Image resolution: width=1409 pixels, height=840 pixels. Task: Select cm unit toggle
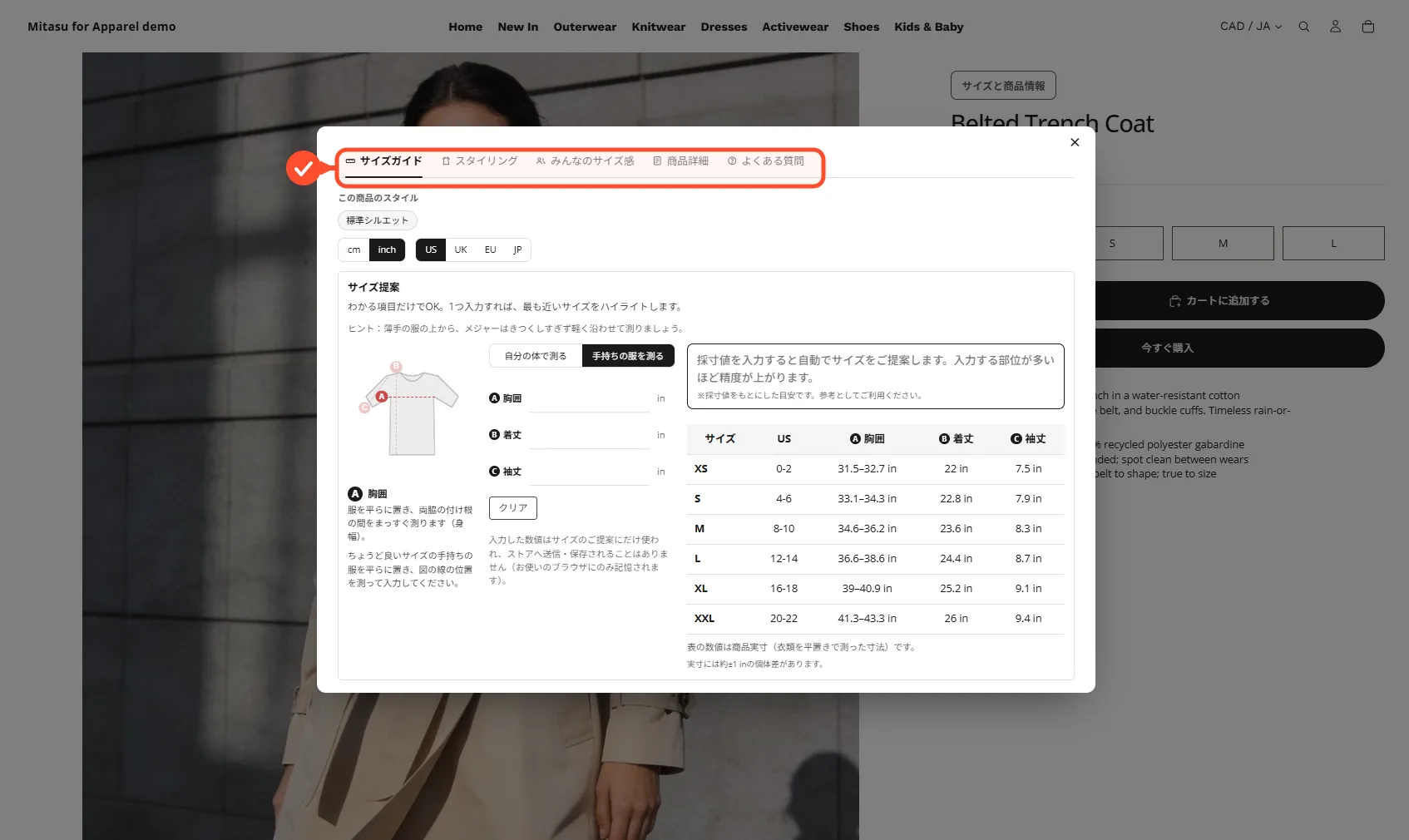pyautogui.click(x=354, y=250)
